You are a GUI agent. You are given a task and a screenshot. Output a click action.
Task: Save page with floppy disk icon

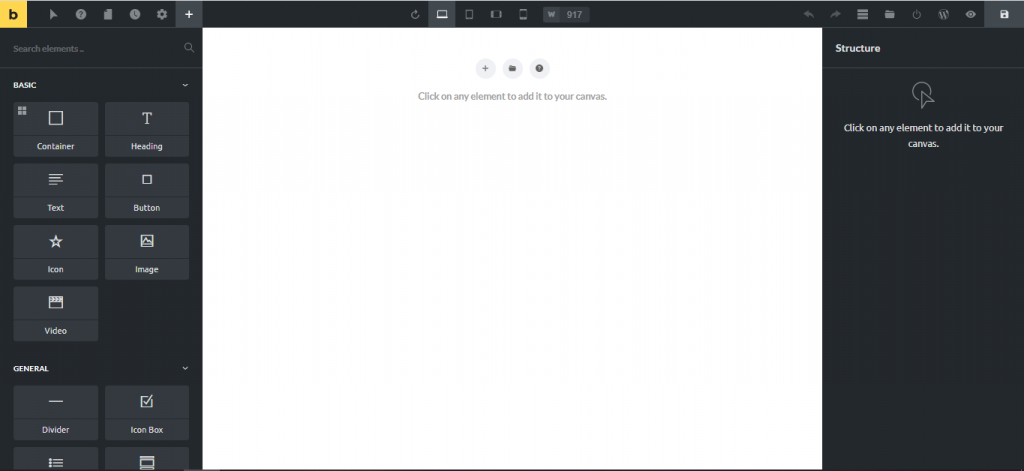pyautogui.click(x=1004, y=14)
